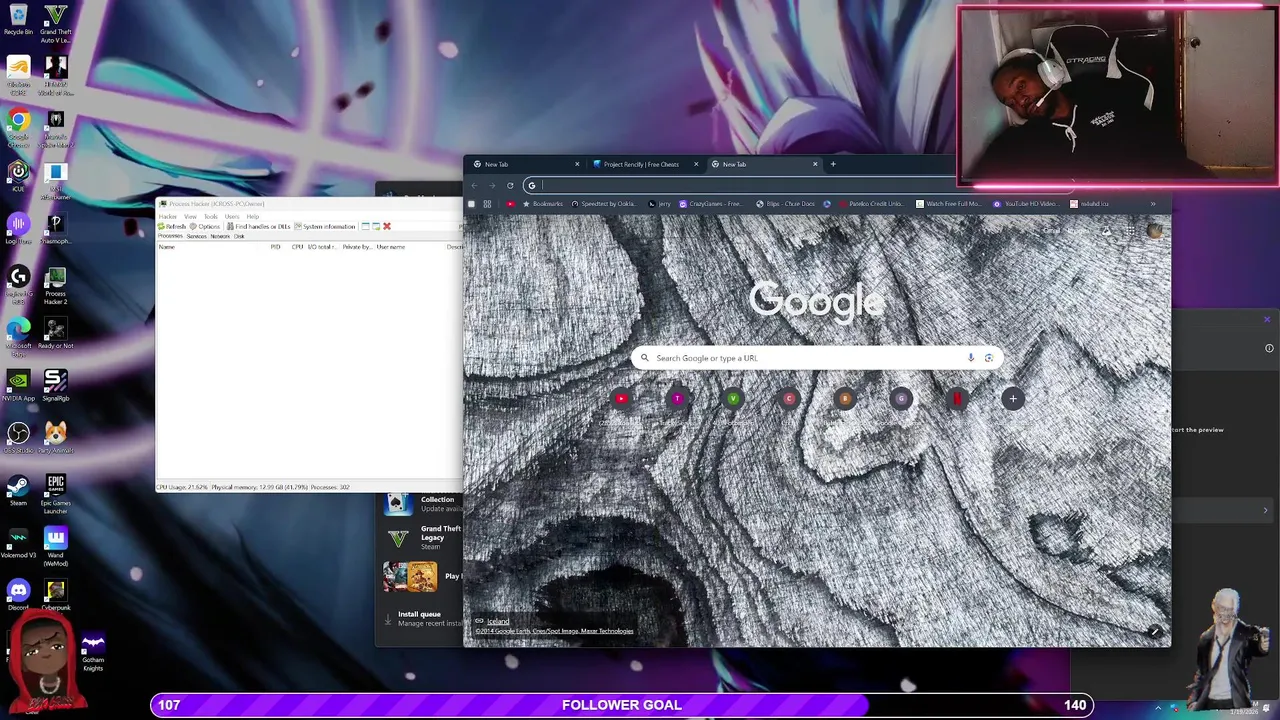The width and height of the screenshot is (1280, 720).
Task: Click Find handles or DLLs
Action: [259, 227]
